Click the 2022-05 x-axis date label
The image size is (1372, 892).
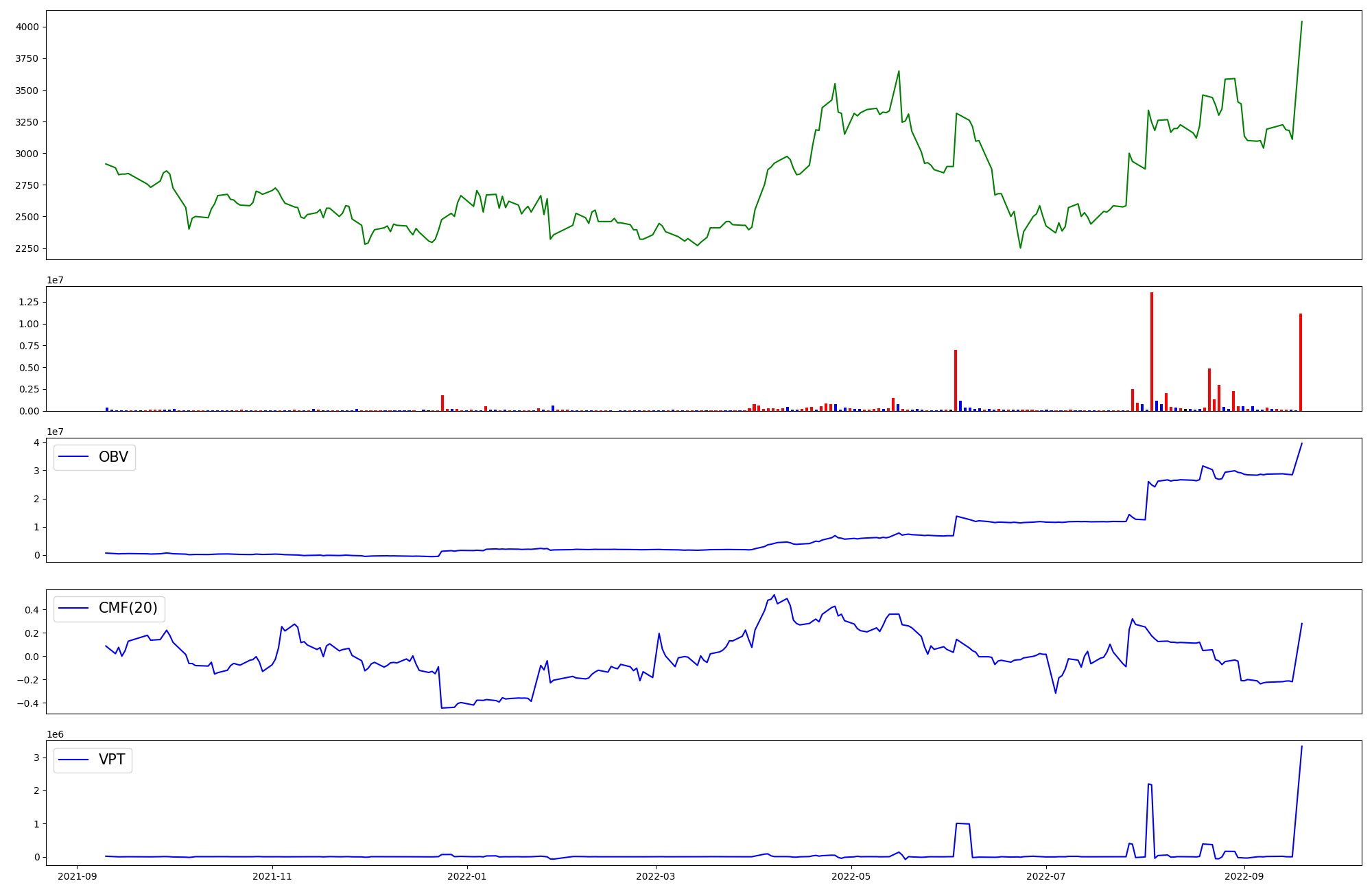pos(851,876)
